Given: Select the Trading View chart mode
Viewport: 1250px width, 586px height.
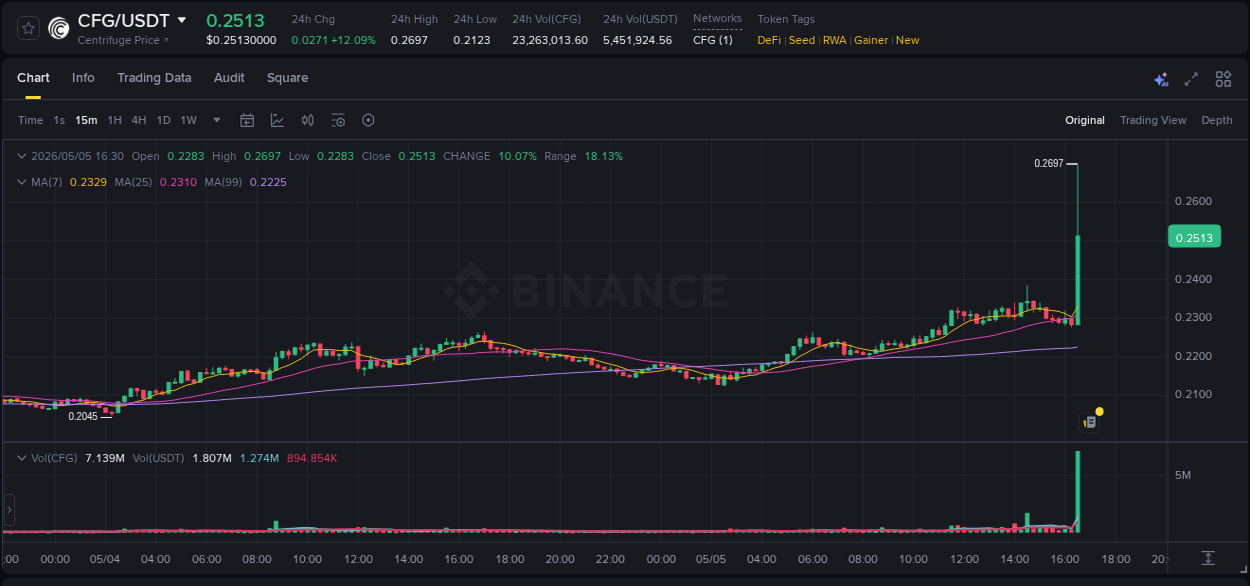Looking at the screenshot, I should pos(1153,120).
